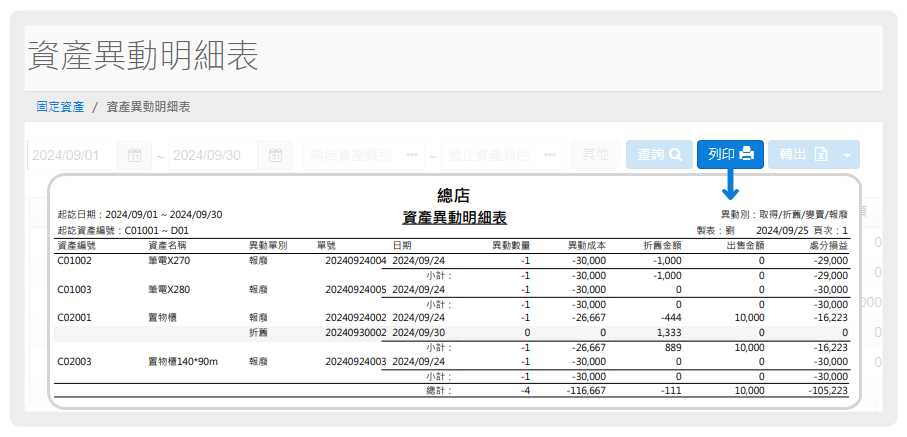Expand the 轉出 dropdown arrow
The width and height of the screenshot is (907, 437).
point(847,155)
